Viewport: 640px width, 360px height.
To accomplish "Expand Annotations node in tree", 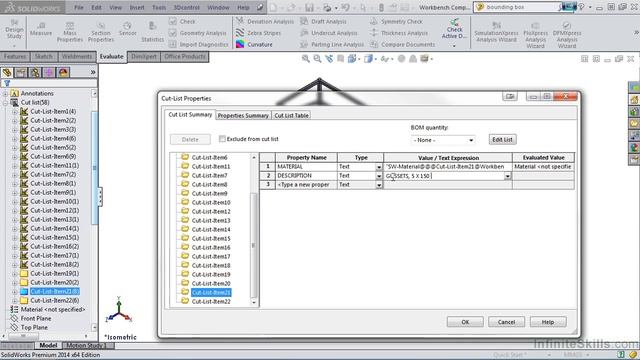I will tap(5, 93).
